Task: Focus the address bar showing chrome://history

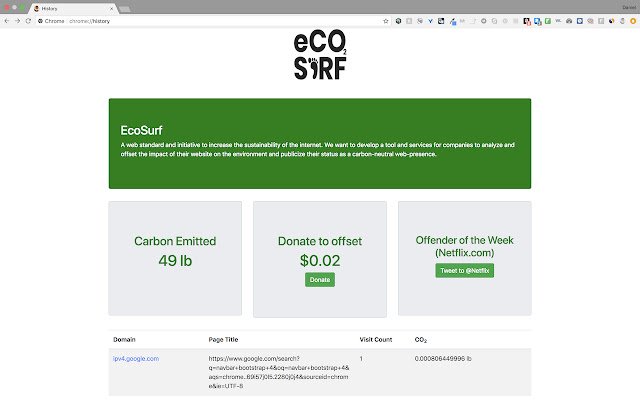Action: (x=212, y=21)
